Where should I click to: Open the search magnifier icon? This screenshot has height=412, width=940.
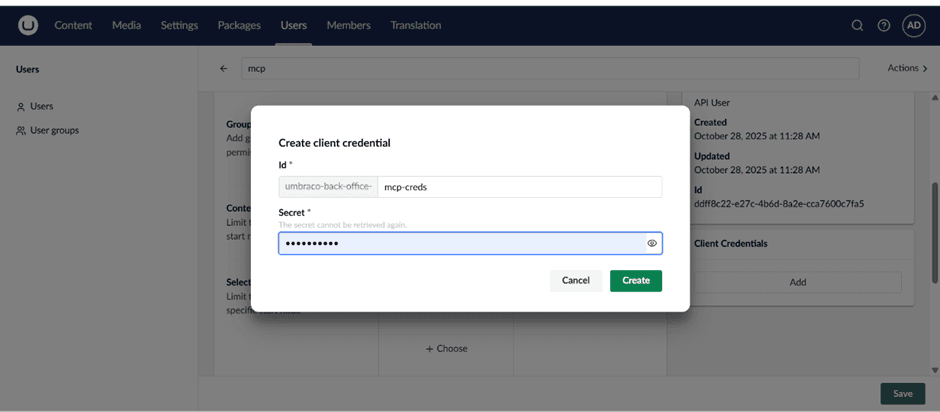(x=857, y=26)
